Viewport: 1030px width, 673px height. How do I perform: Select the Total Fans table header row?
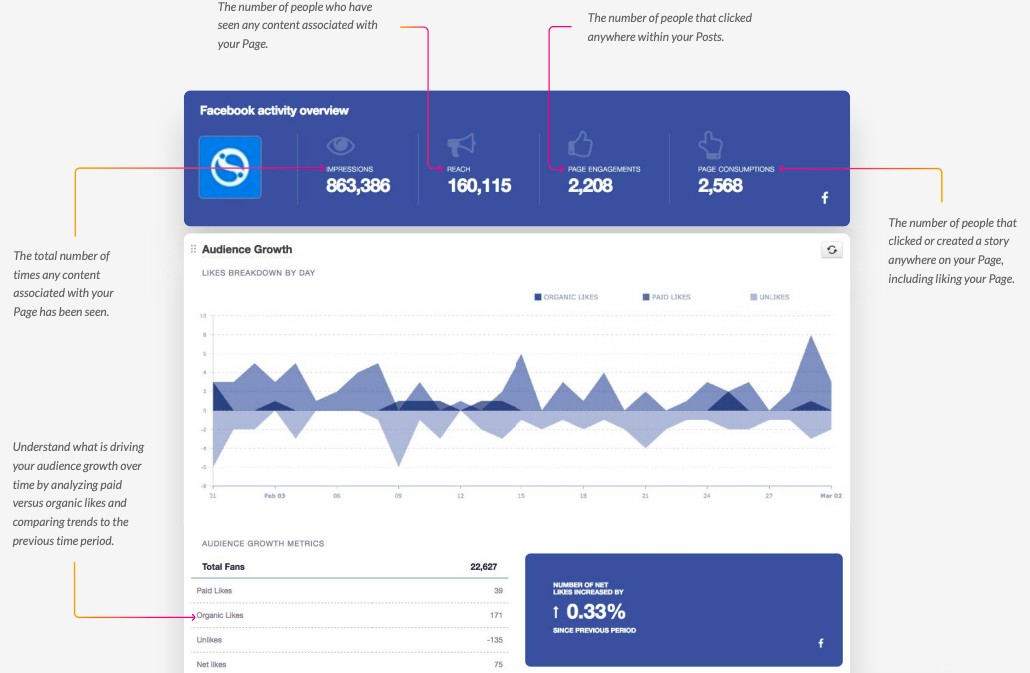[x=349, y=566]
